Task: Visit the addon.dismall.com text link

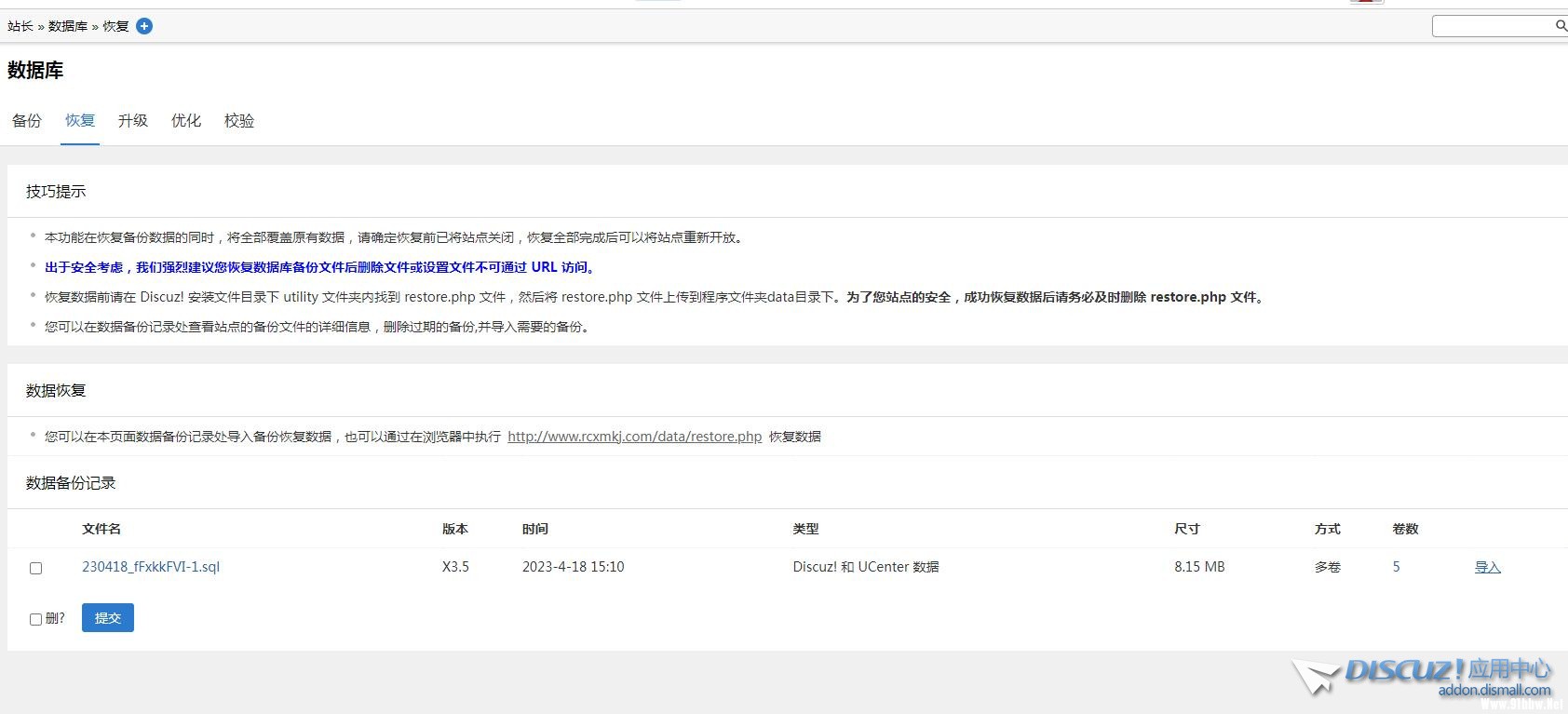Action: [x=1494, y=691]
